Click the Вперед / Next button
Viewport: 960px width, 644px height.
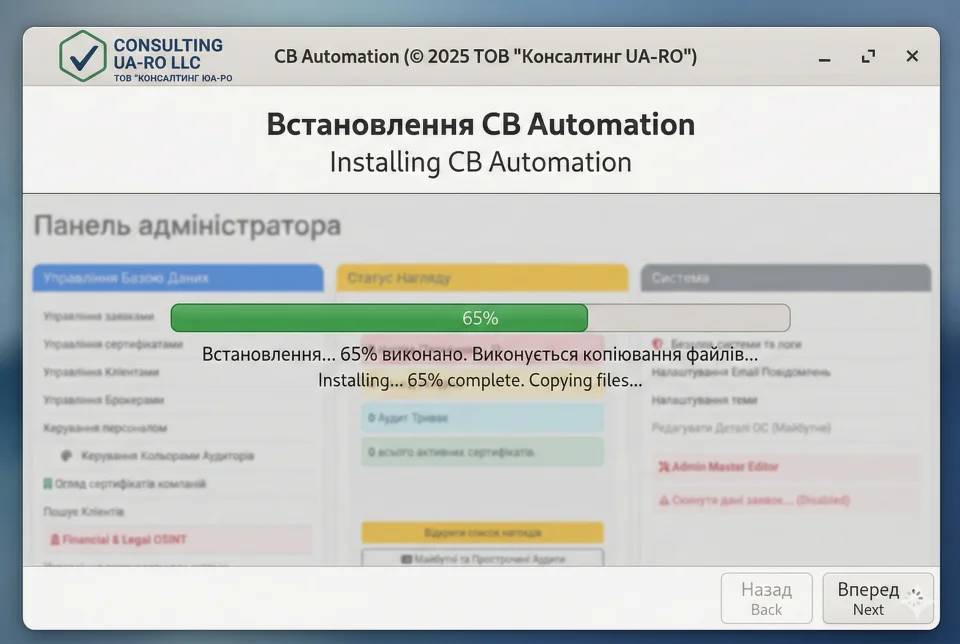(878, 598)
